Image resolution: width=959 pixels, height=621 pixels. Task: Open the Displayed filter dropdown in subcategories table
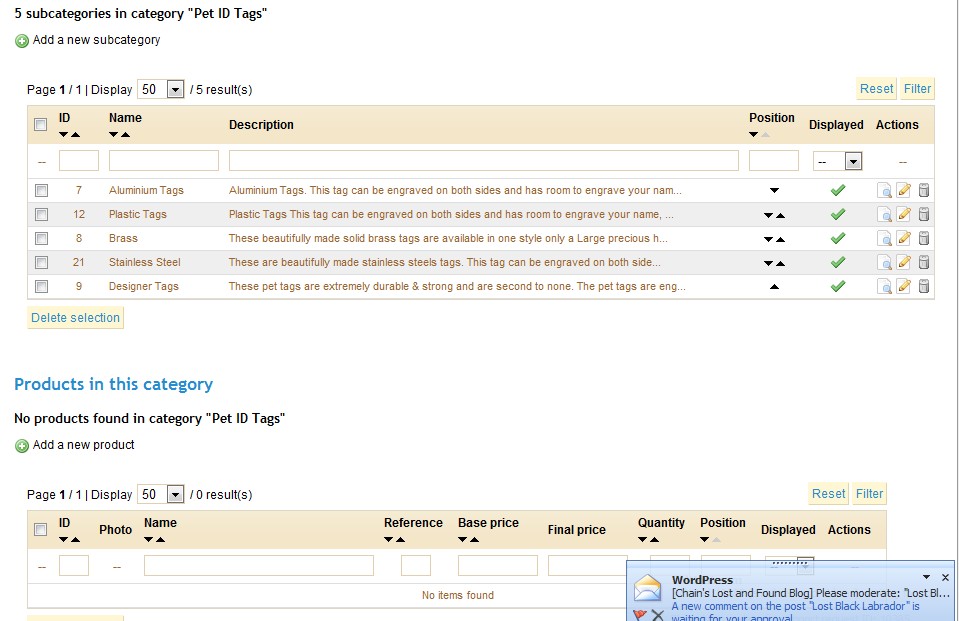[x=853, y=162]
